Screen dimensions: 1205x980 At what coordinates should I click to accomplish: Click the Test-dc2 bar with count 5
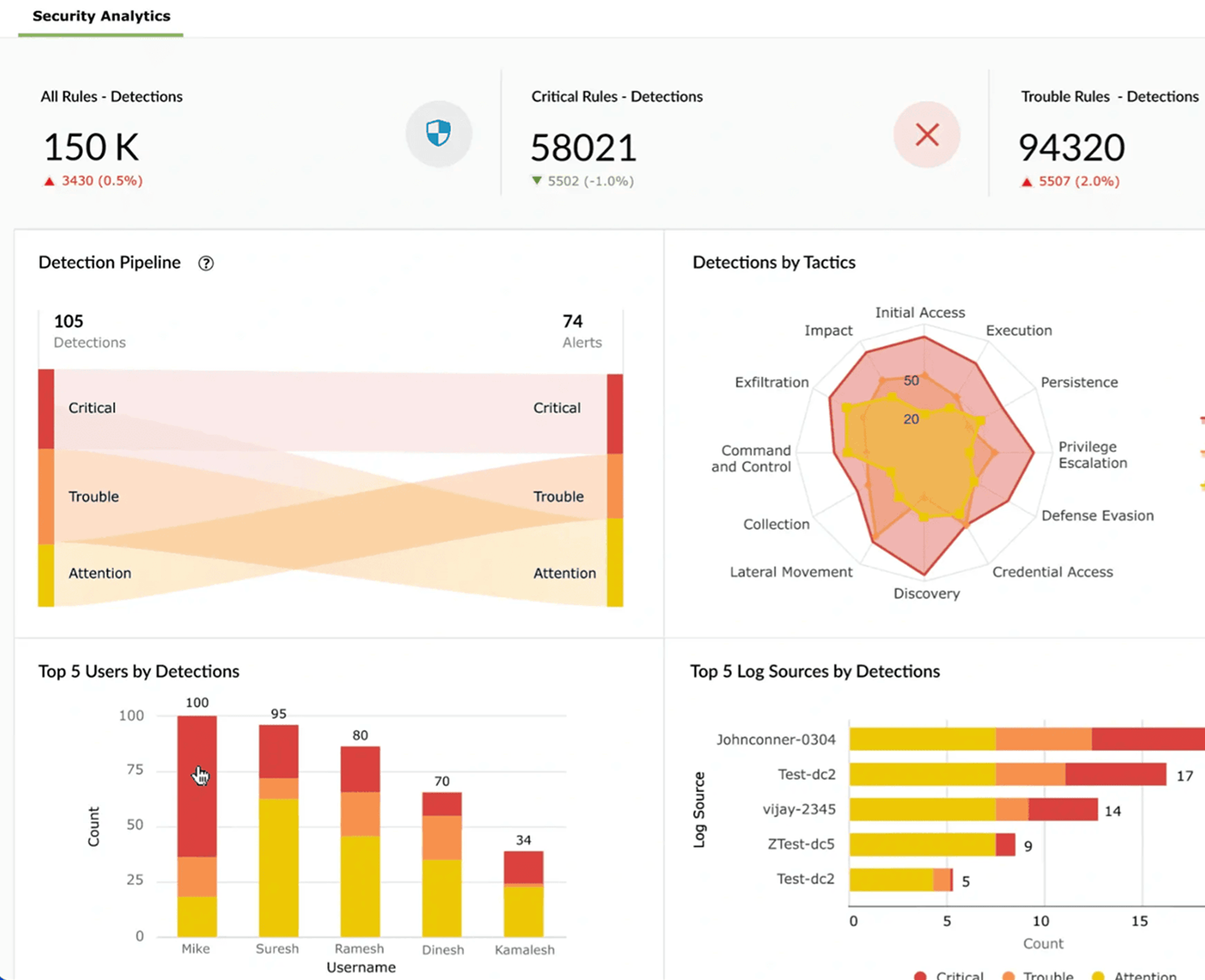[x=900, y=880]
